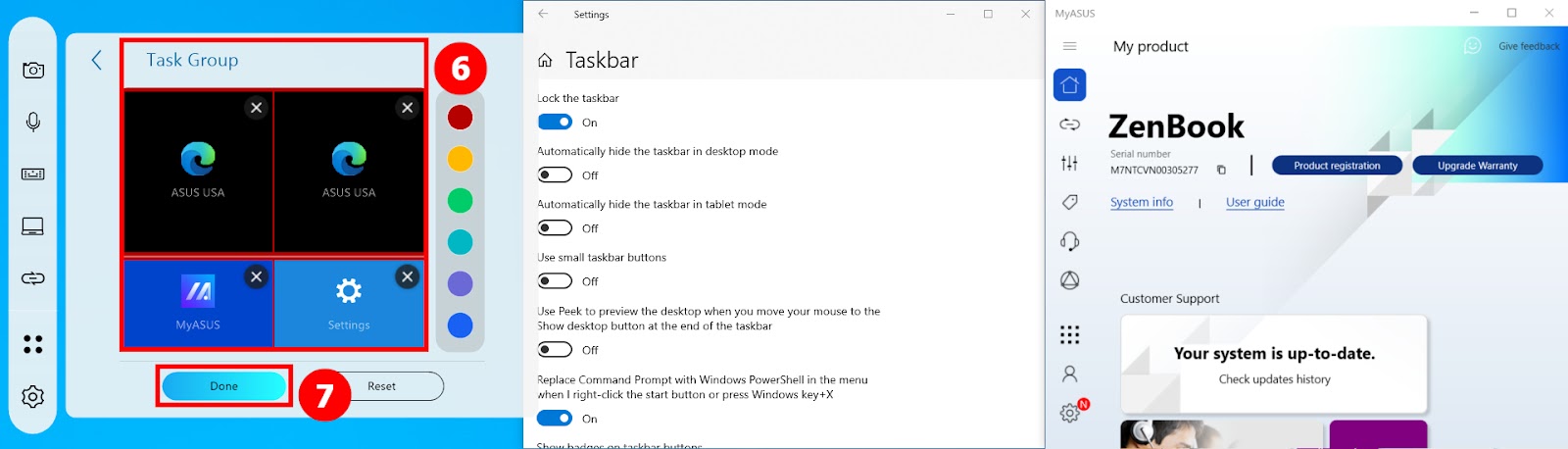
Task: Click the serial number M7NTCVN00305277
Action: coord(1154,171)
